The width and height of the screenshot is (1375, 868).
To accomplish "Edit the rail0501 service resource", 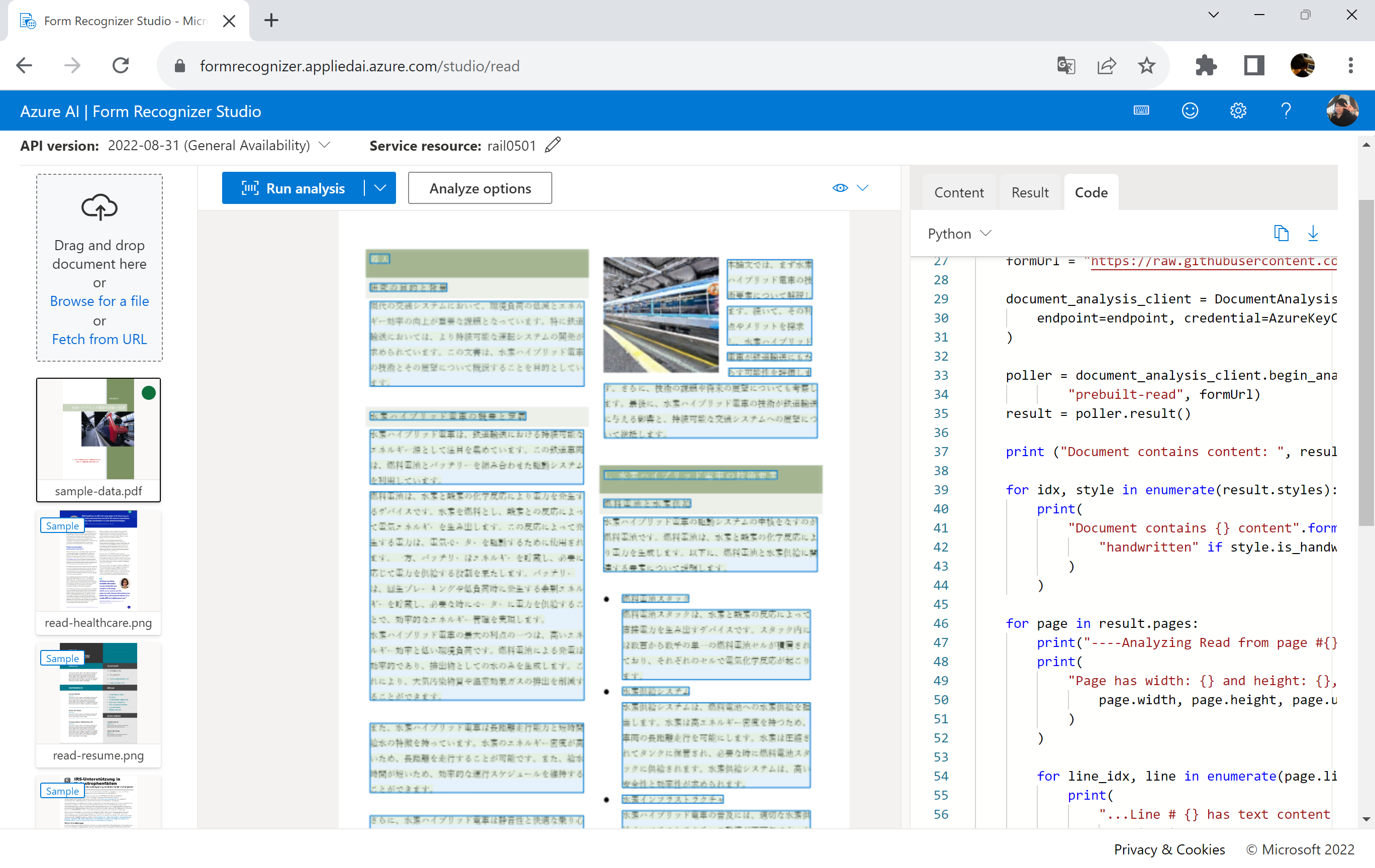I will [x=552, y=145].
